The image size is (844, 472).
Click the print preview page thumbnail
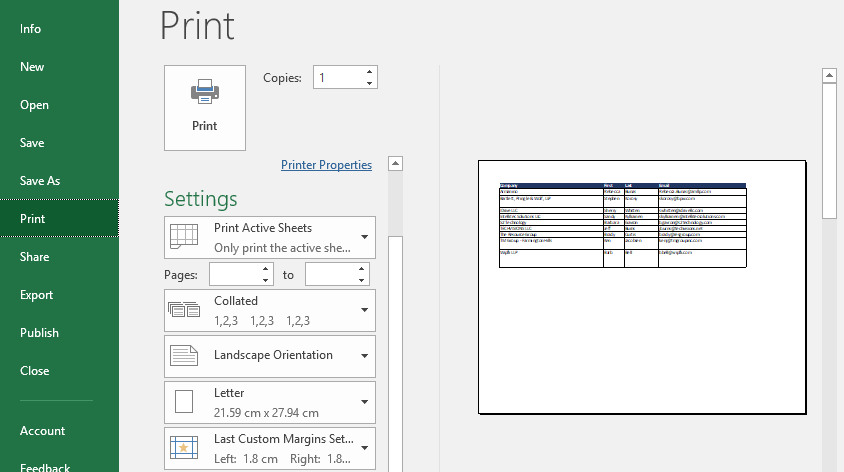pyautogui.click(x=641, y=286)
